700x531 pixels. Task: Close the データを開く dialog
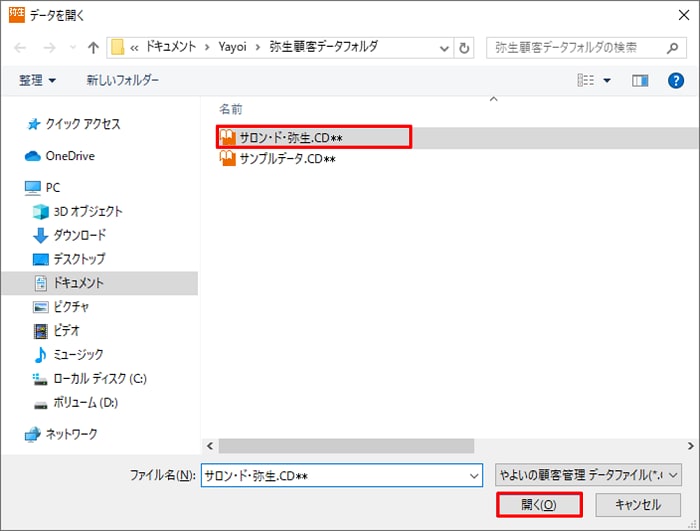point(683,15)
